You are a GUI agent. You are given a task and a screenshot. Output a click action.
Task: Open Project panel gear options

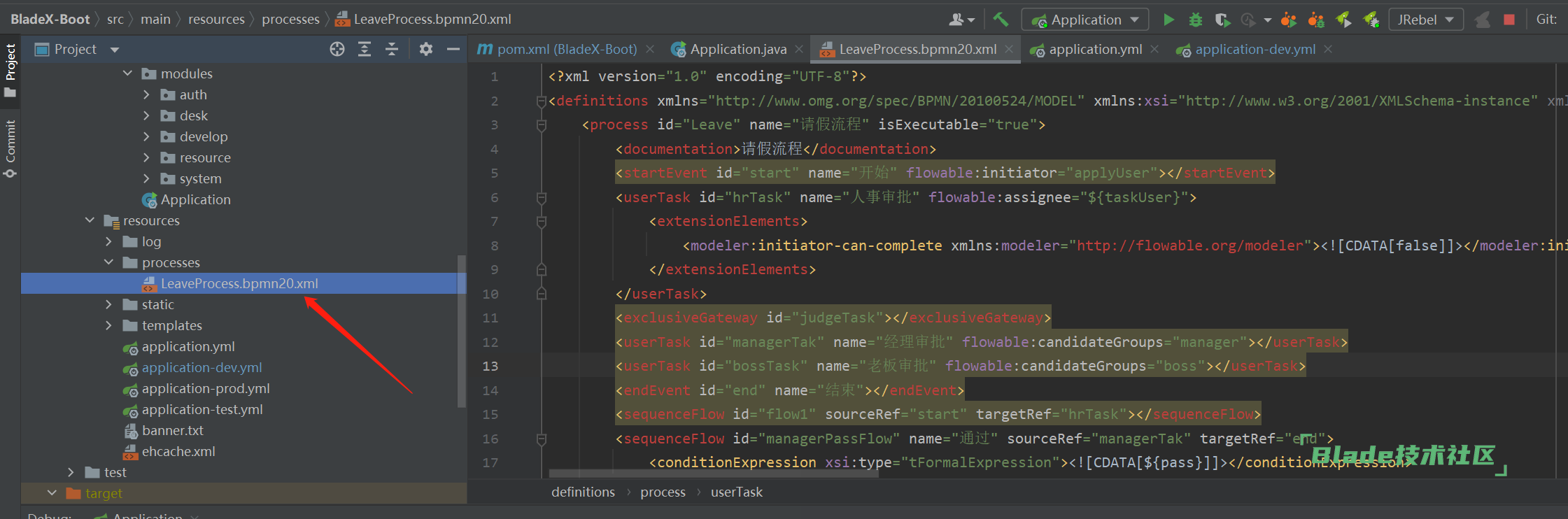426,49
